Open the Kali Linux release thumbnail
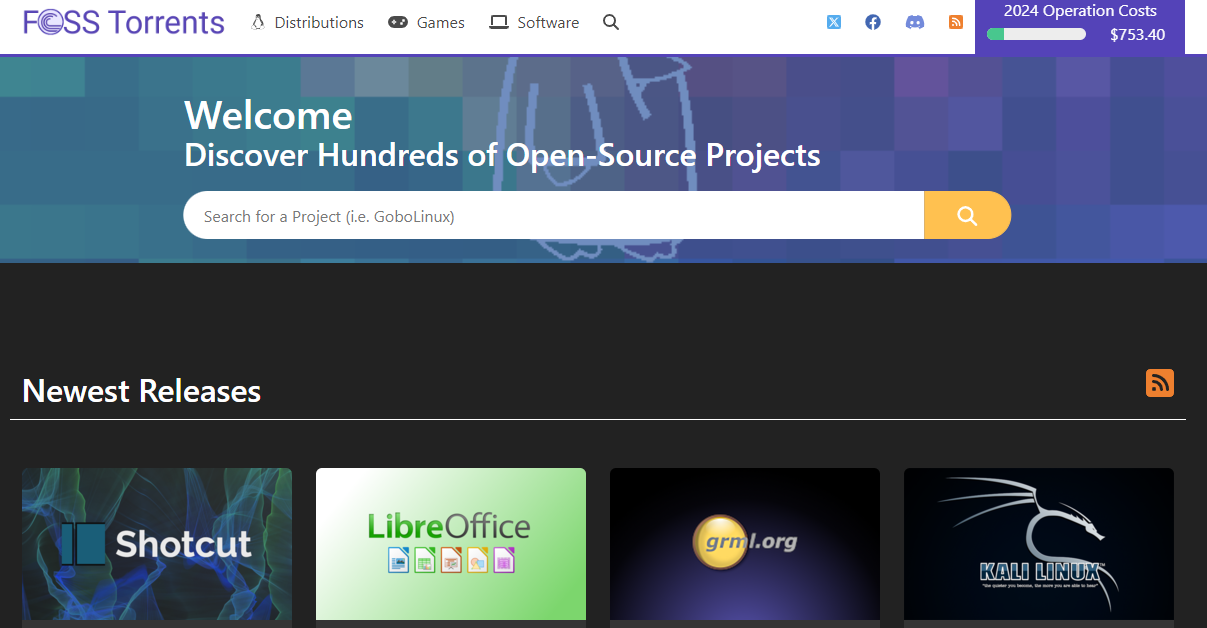1207x628 pixels. point(1038,546)
